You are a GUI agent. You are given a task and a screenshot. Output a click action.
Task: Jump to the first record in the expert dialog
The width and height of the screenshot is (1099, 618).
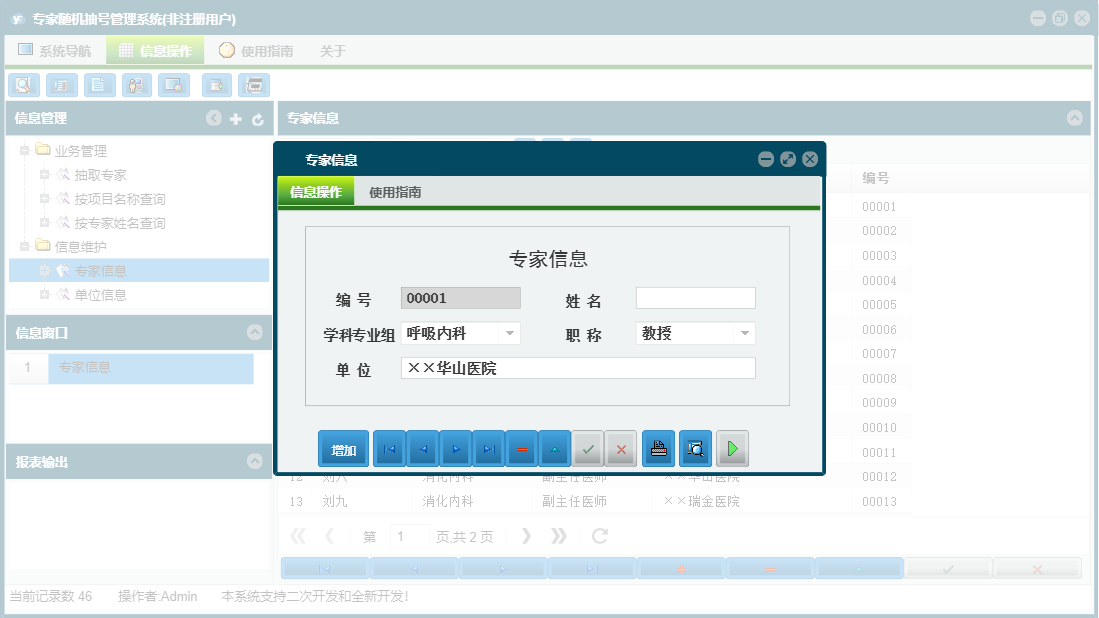point(389,448)
